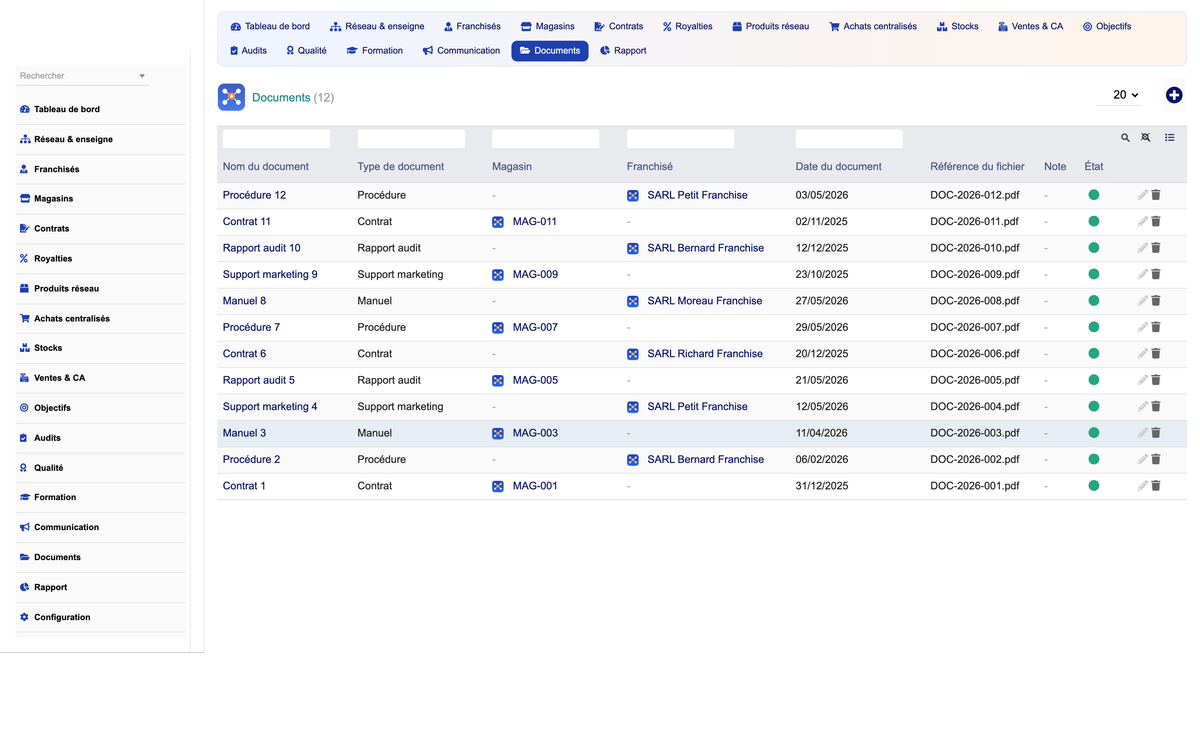Open the Contrat 1 document link

[244, 486]
